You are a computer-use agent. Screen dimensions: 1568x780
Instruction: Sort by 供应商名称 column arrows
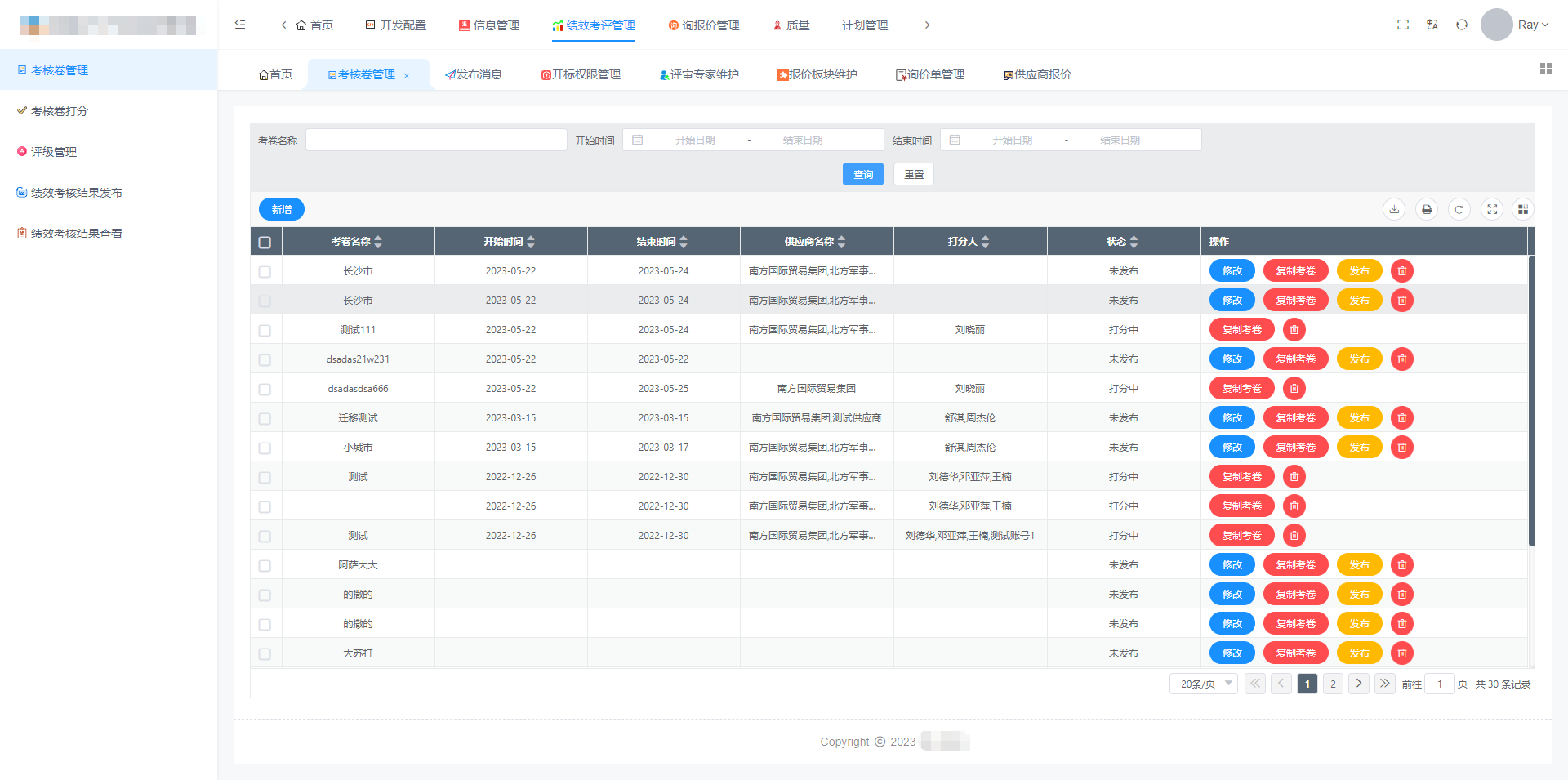[x=842, y=242]
